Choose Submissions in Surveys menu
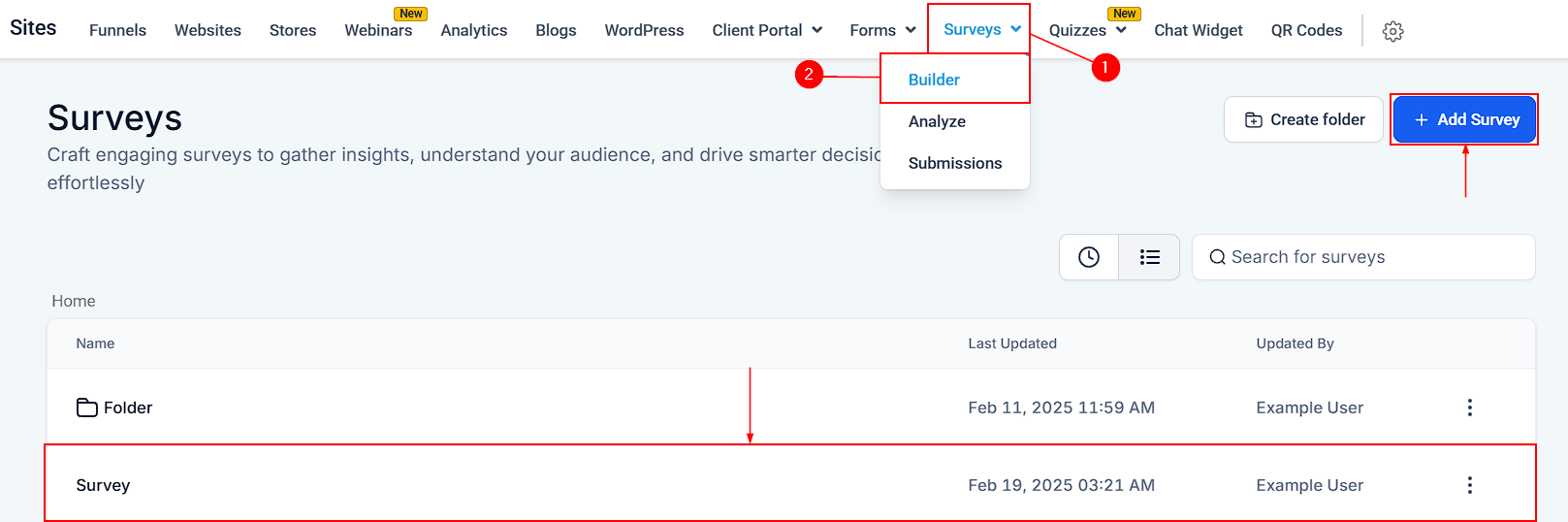The height and width of the screenshot is (522, 1568). (x=955, y=163)
